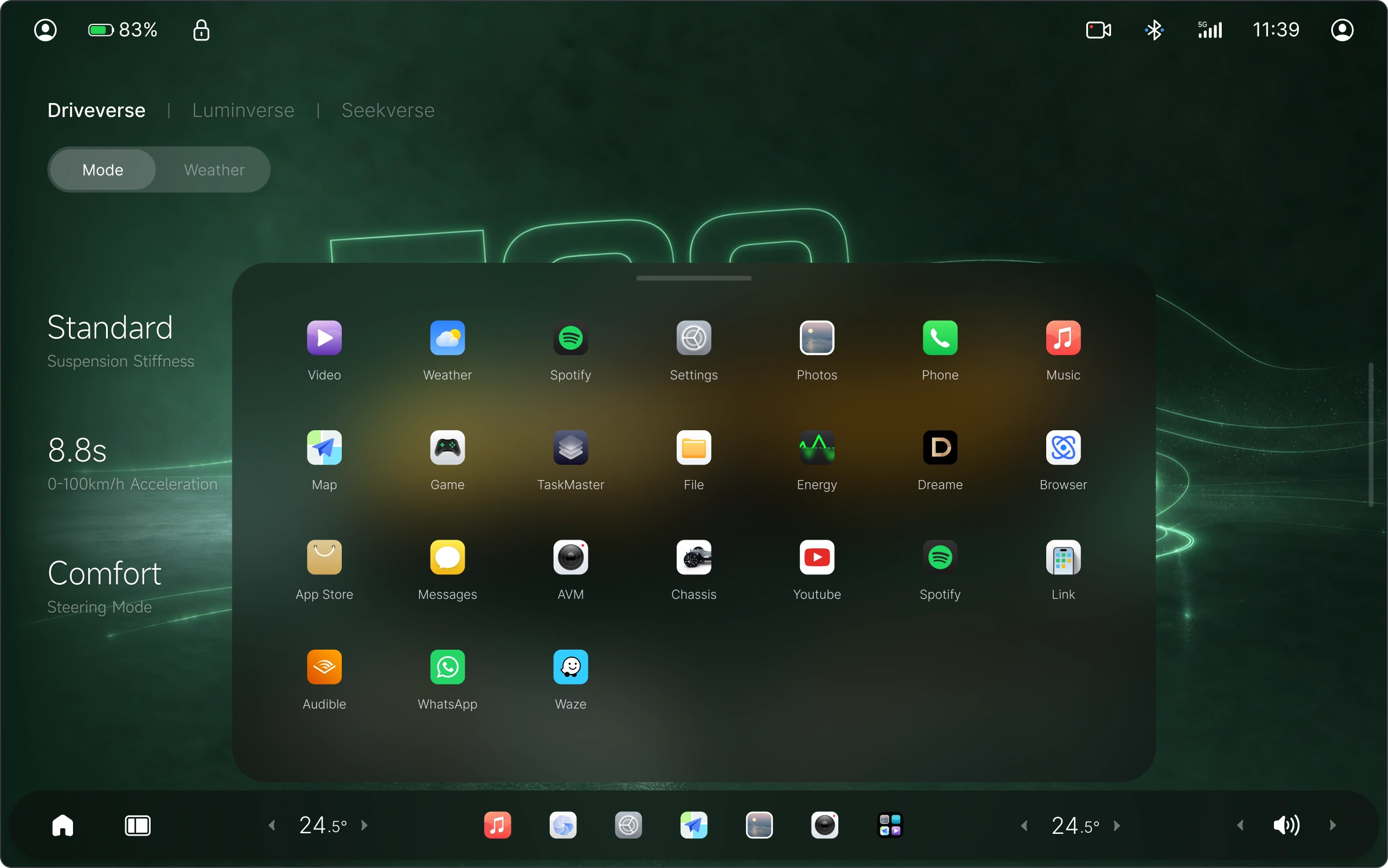Image resolution: width=1388 pixels, height=868 pixels.
Task: Raise volume with the right arrow
Action: point(1333,825)
